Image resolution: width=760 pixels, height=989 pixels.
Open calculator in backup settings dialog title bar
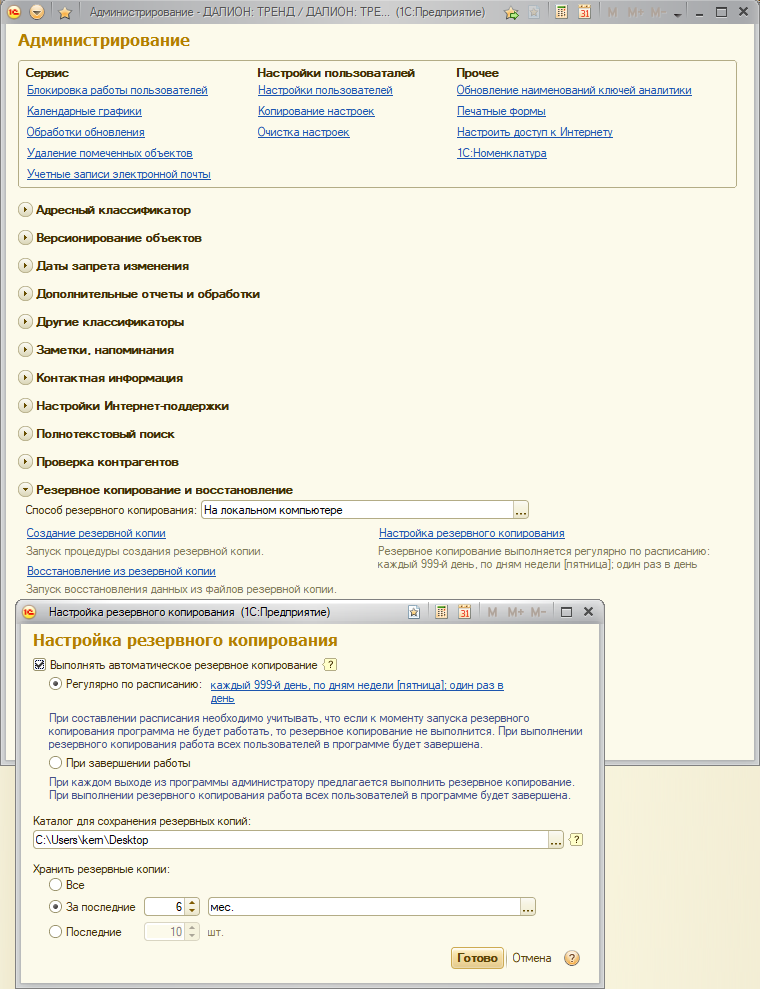(x=441, y=612)
